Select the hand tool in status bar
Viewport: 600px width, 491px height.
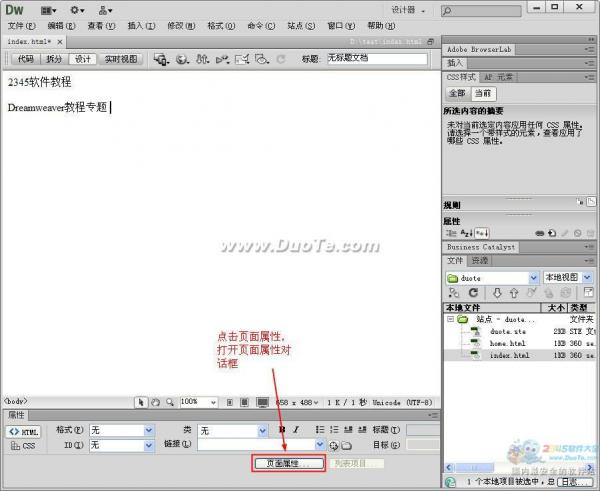155,402
